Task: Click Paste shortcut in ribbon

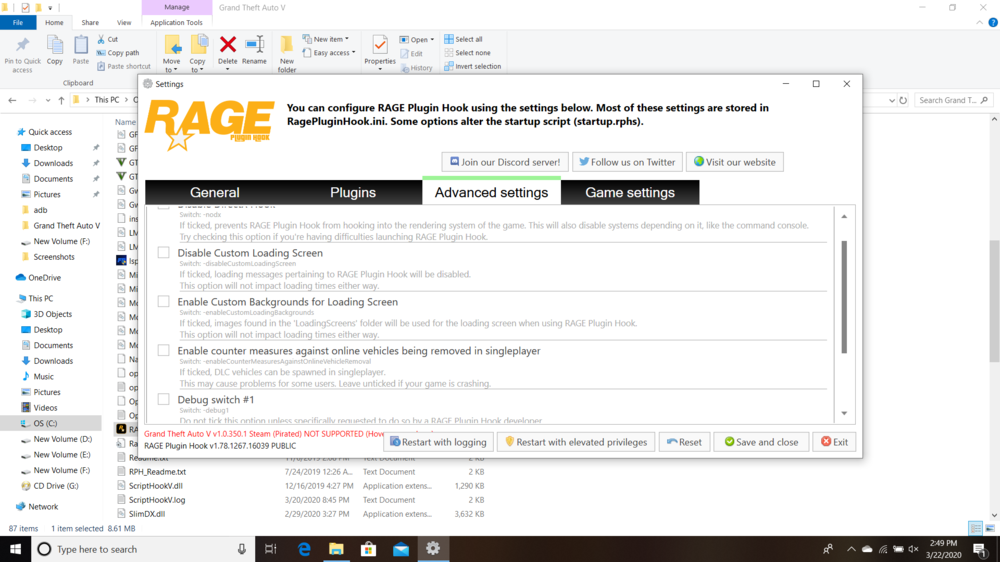Action: pyautogui.click(x=124, y=66)
